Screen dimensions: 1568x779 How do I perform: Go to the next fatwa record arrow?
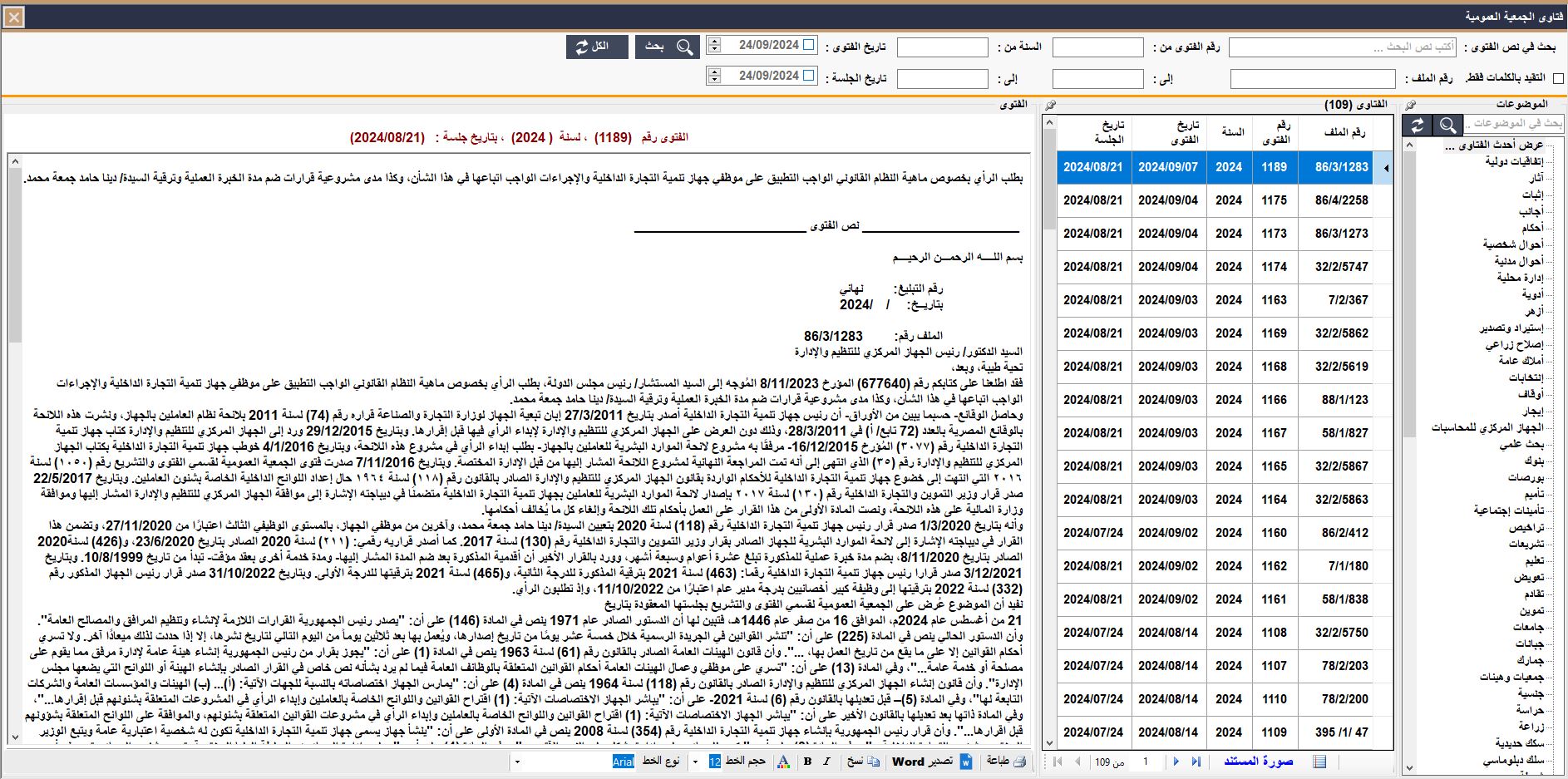tap(1176, 761)
